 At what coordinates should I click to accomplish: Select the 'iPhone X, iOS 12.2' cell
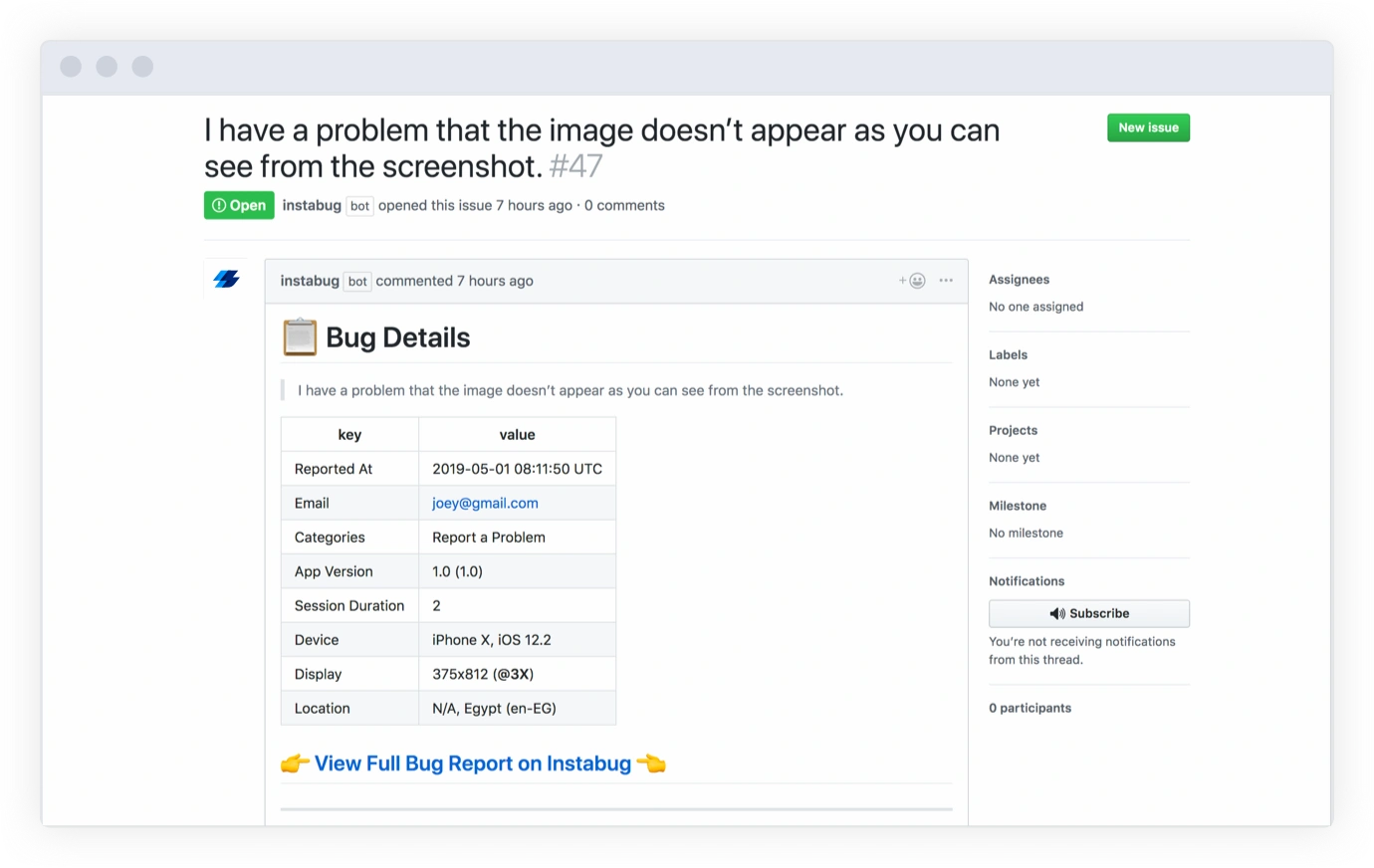[517, 640]
